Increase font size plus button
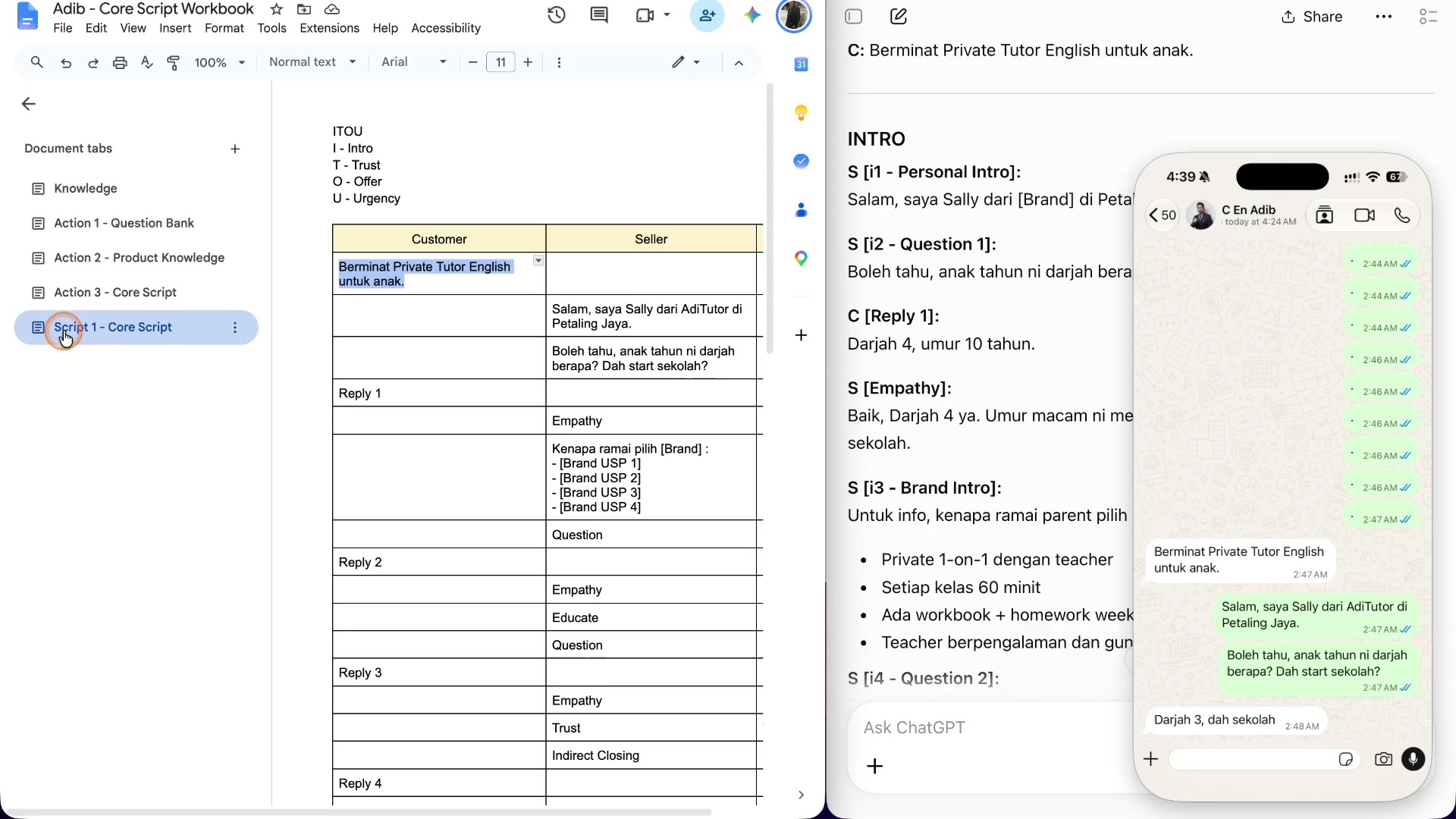 coord(528,62)
